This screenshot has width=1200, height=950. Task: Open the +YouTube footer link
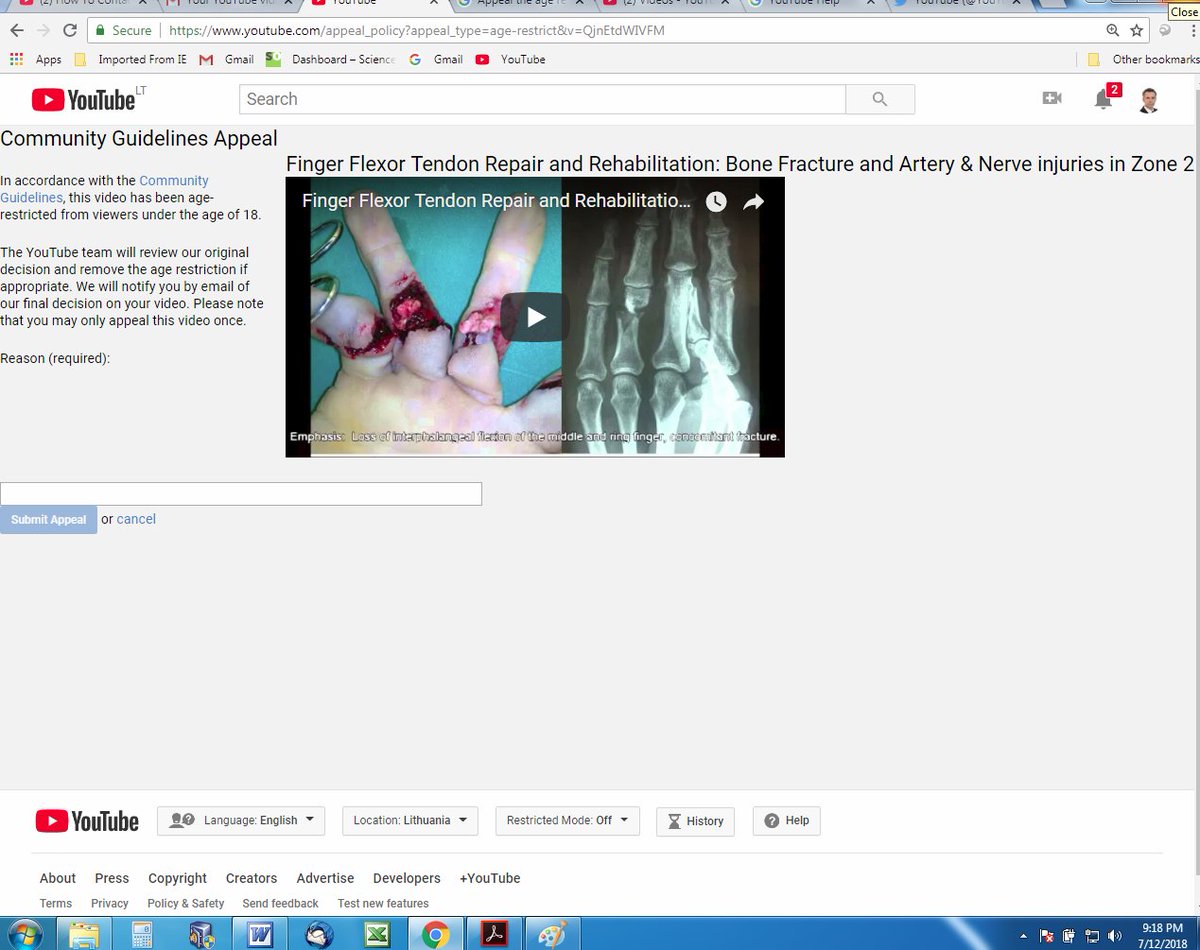(490, 878)
